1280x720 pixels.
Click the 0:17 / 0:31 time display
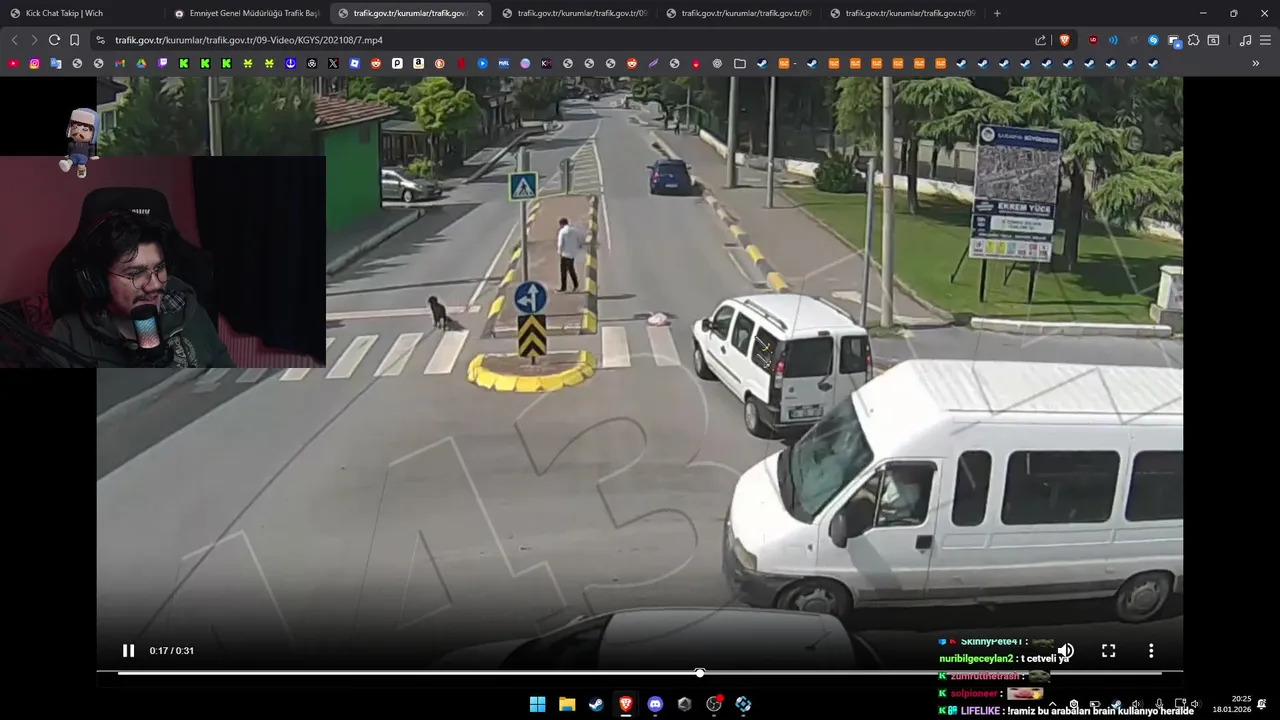(172, 651)
